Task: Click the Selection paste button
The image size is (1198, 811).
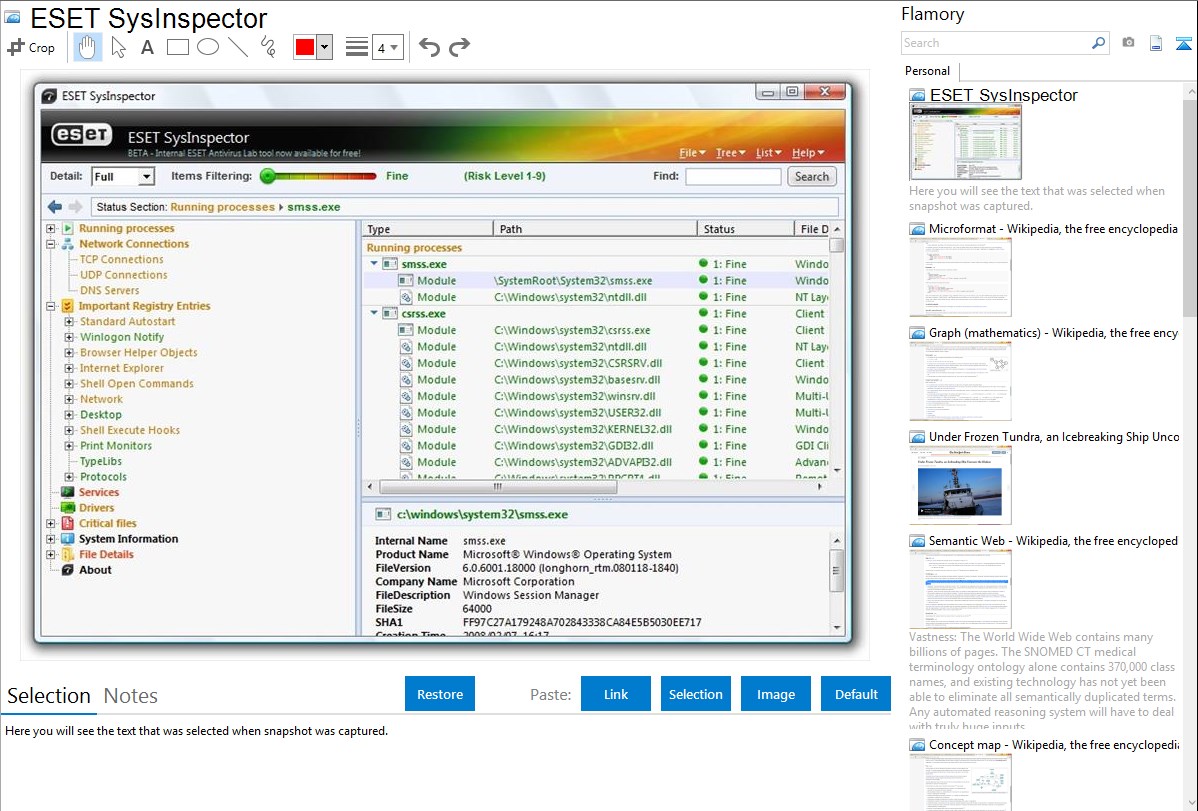Action: point(695,694)
